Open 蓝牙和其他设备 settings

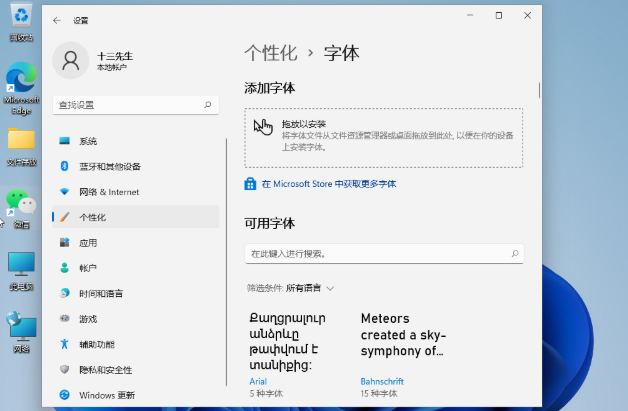pos(110,166)
